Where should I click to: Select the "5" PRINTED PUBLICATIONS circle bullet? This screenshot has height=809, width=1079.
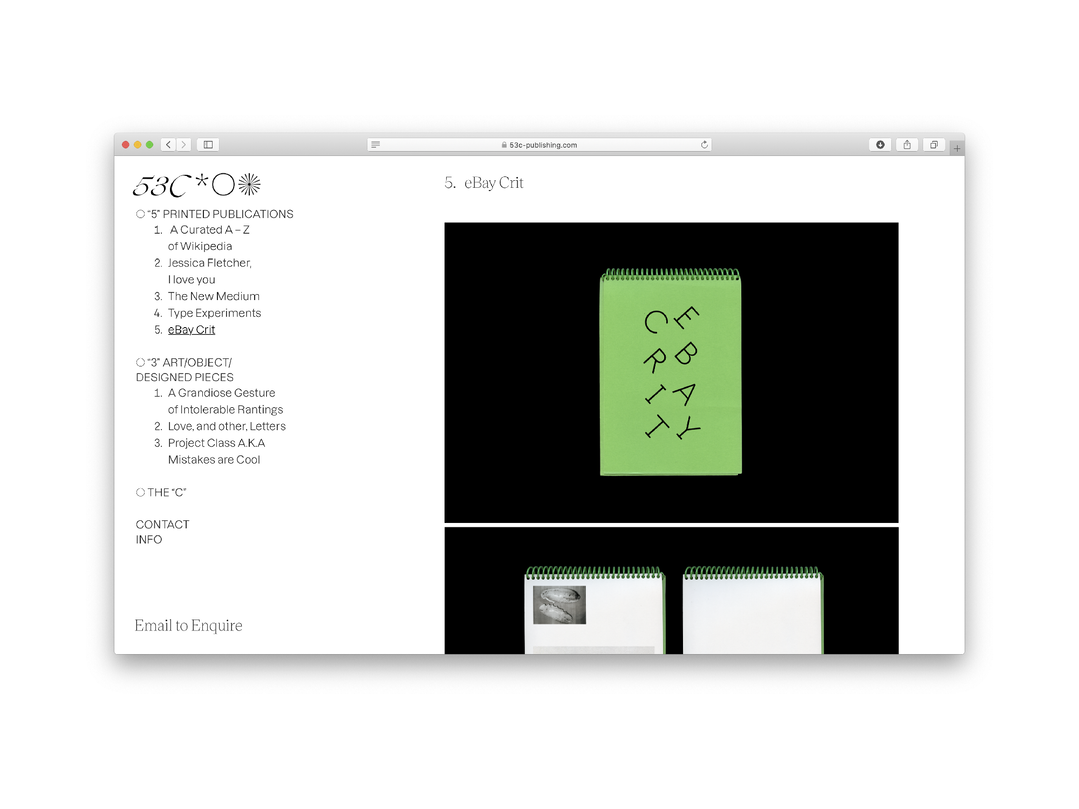(140, 214)
